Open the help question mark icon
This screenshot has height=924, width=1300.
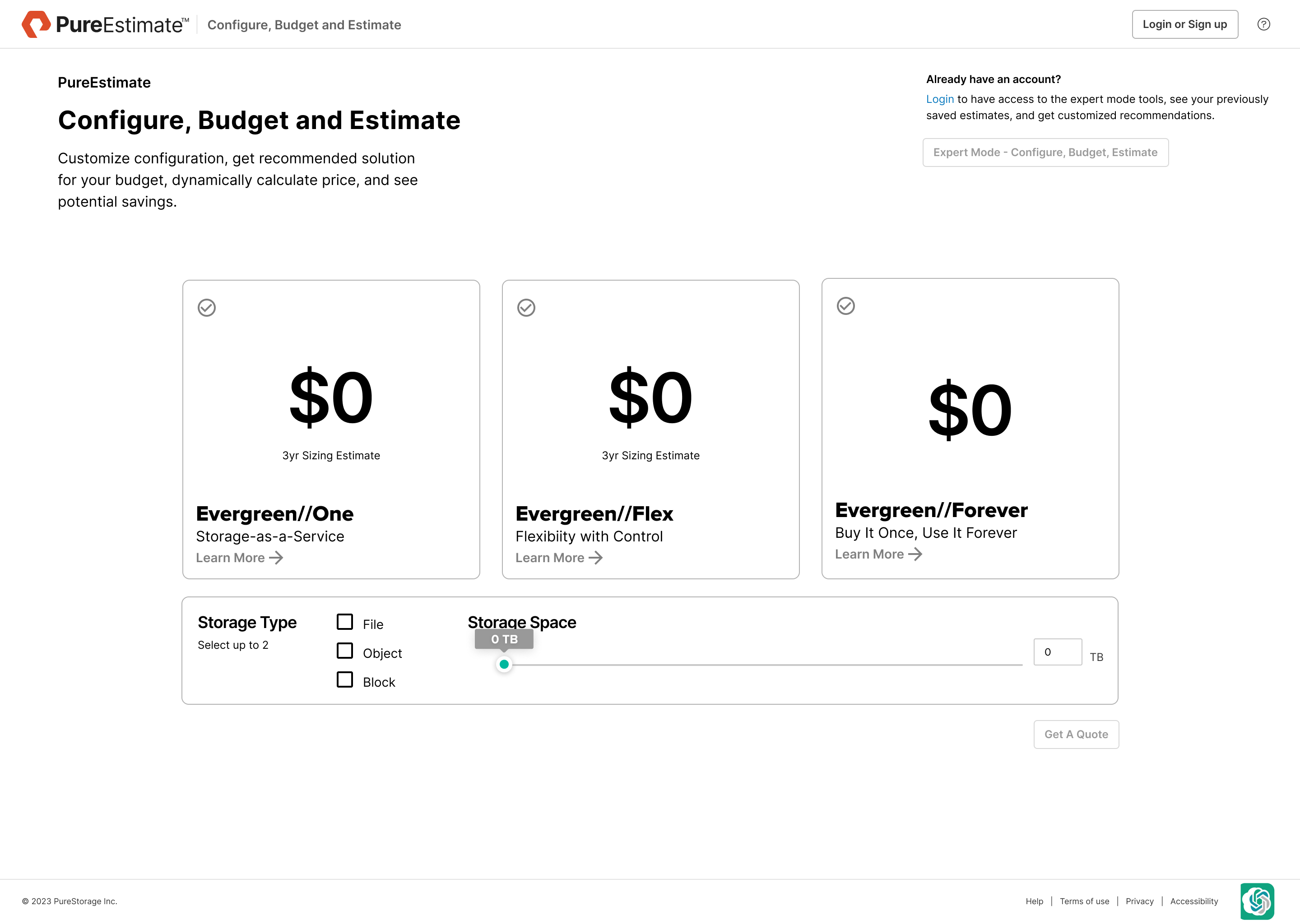click(x=1263, y=24)
